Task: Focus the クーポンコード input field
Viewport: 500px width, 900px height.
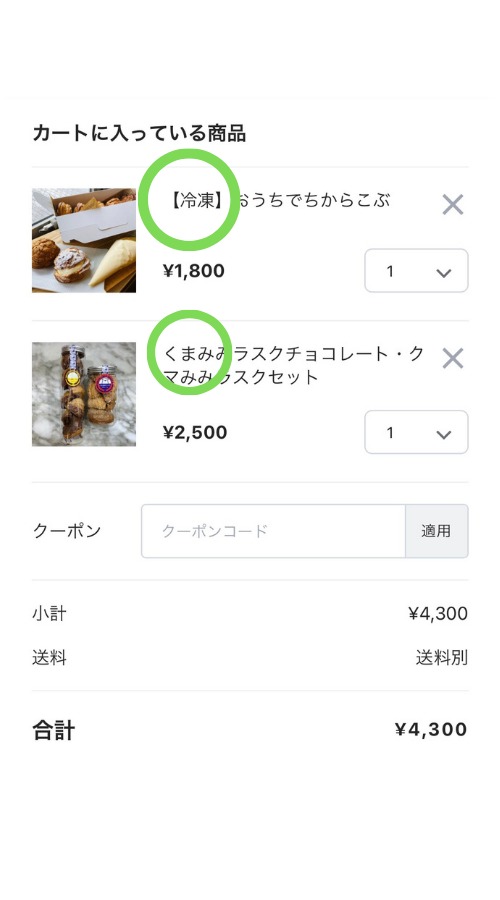Action: [x=273, y=531]
